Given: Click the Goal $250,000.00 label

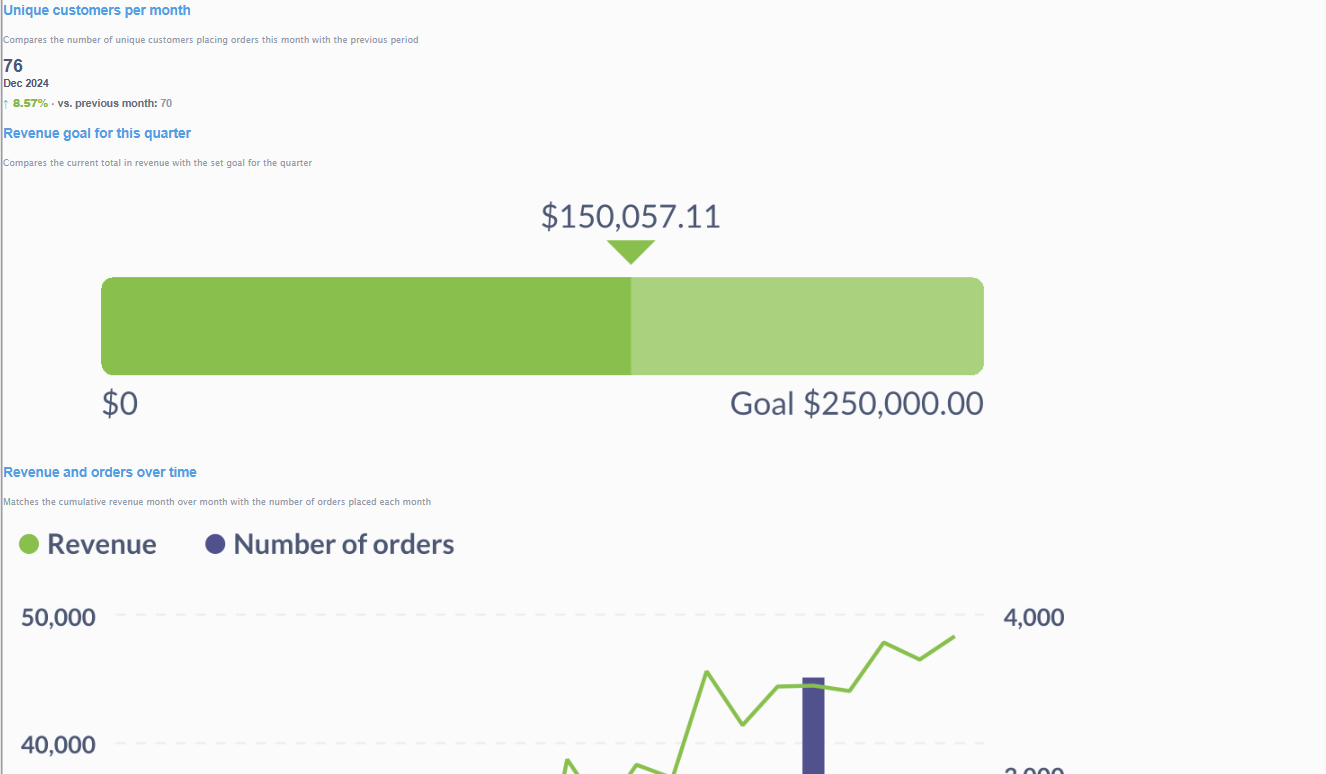Looking at the screenshot, I should 857,404.
